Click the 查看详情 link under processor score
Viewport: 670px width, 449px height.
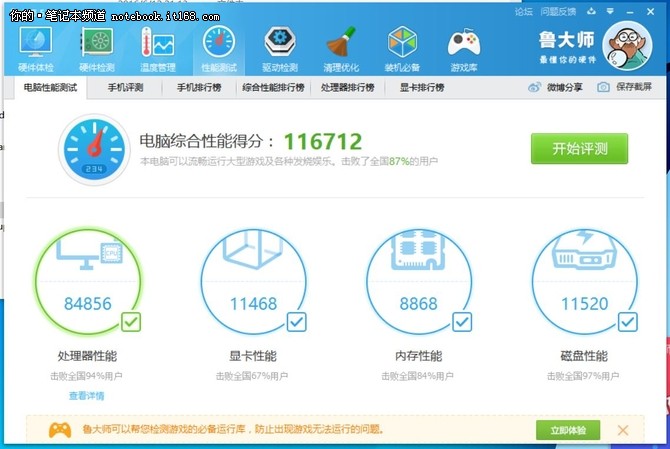86,396
